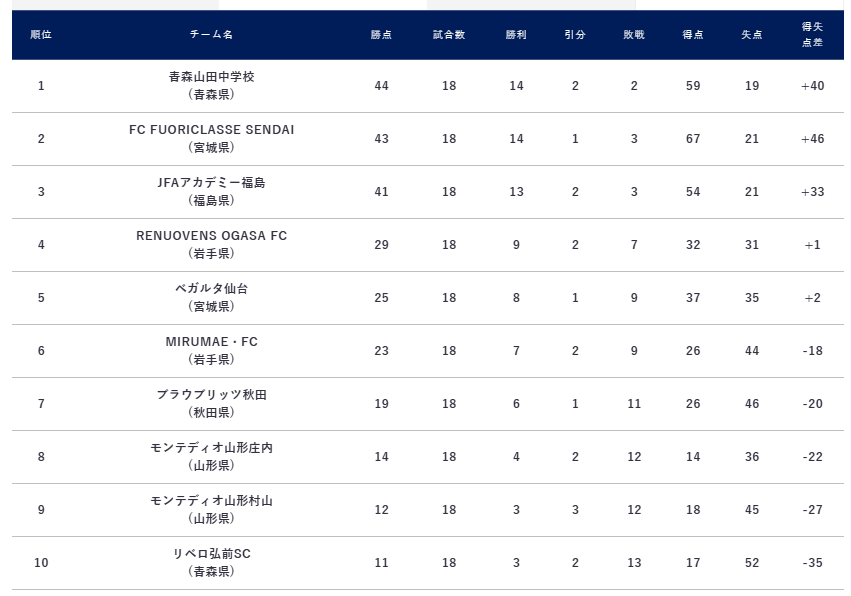851x596 pixels.
Task: Click the 勝利 column header
Action: (516, 35)
